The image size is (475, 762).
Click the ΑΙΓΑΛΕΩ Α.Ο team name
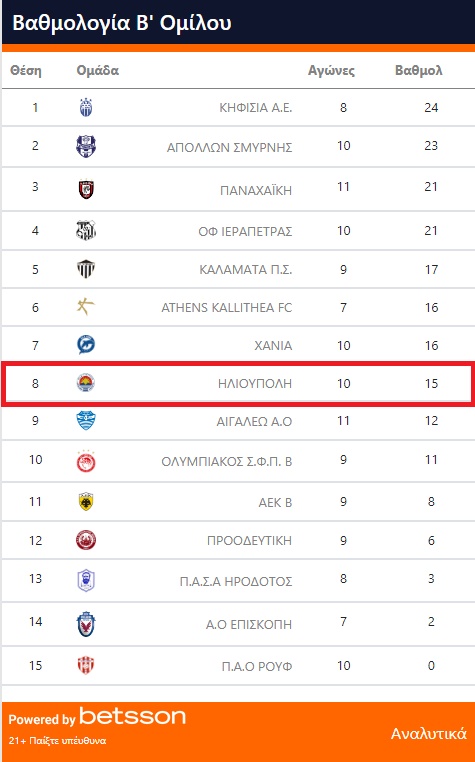254,421
